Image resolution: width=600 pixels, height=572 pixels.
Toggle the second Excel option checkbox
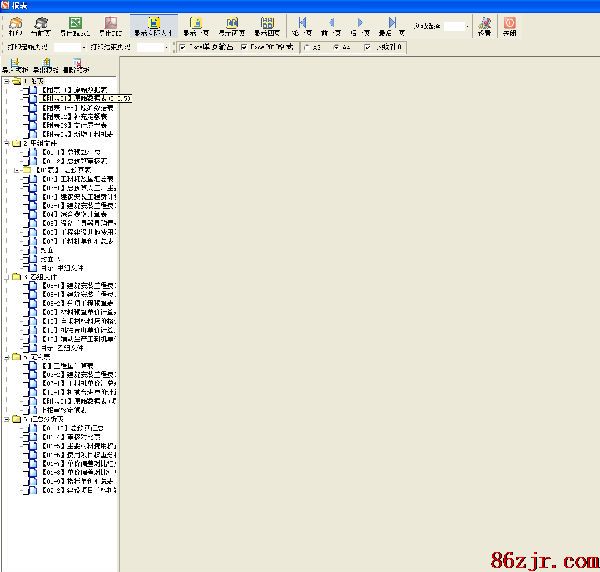(x=244, y=47)
